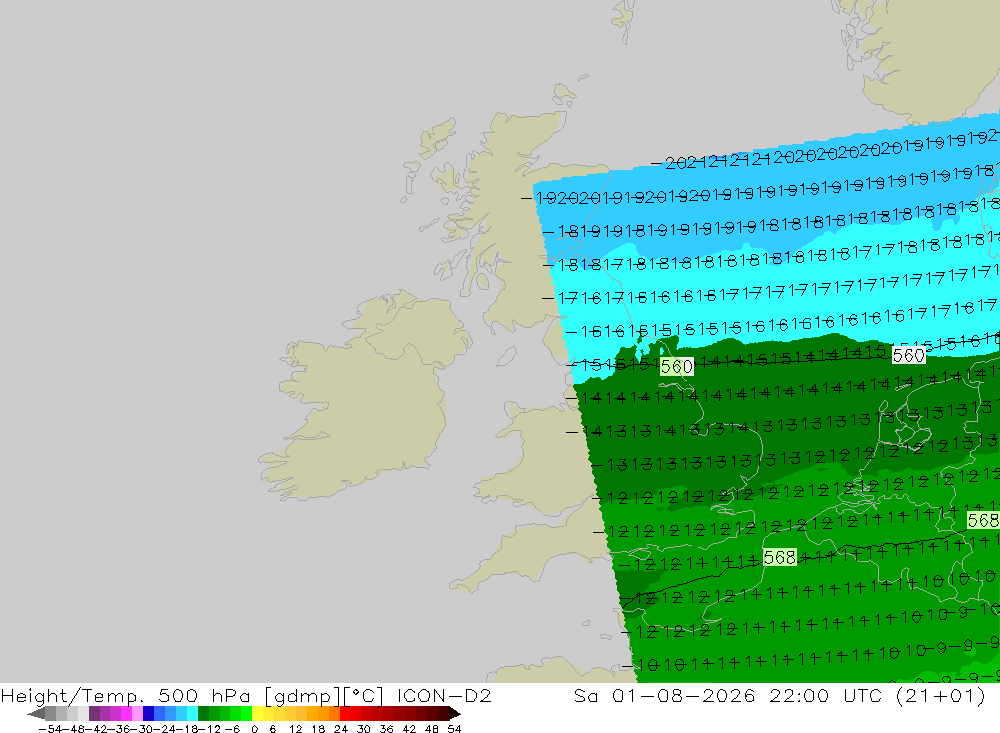Viewport: 1000px width, 733px height.
Task: Click the fully visible 568 contour label
Action: tap(779, 558)
